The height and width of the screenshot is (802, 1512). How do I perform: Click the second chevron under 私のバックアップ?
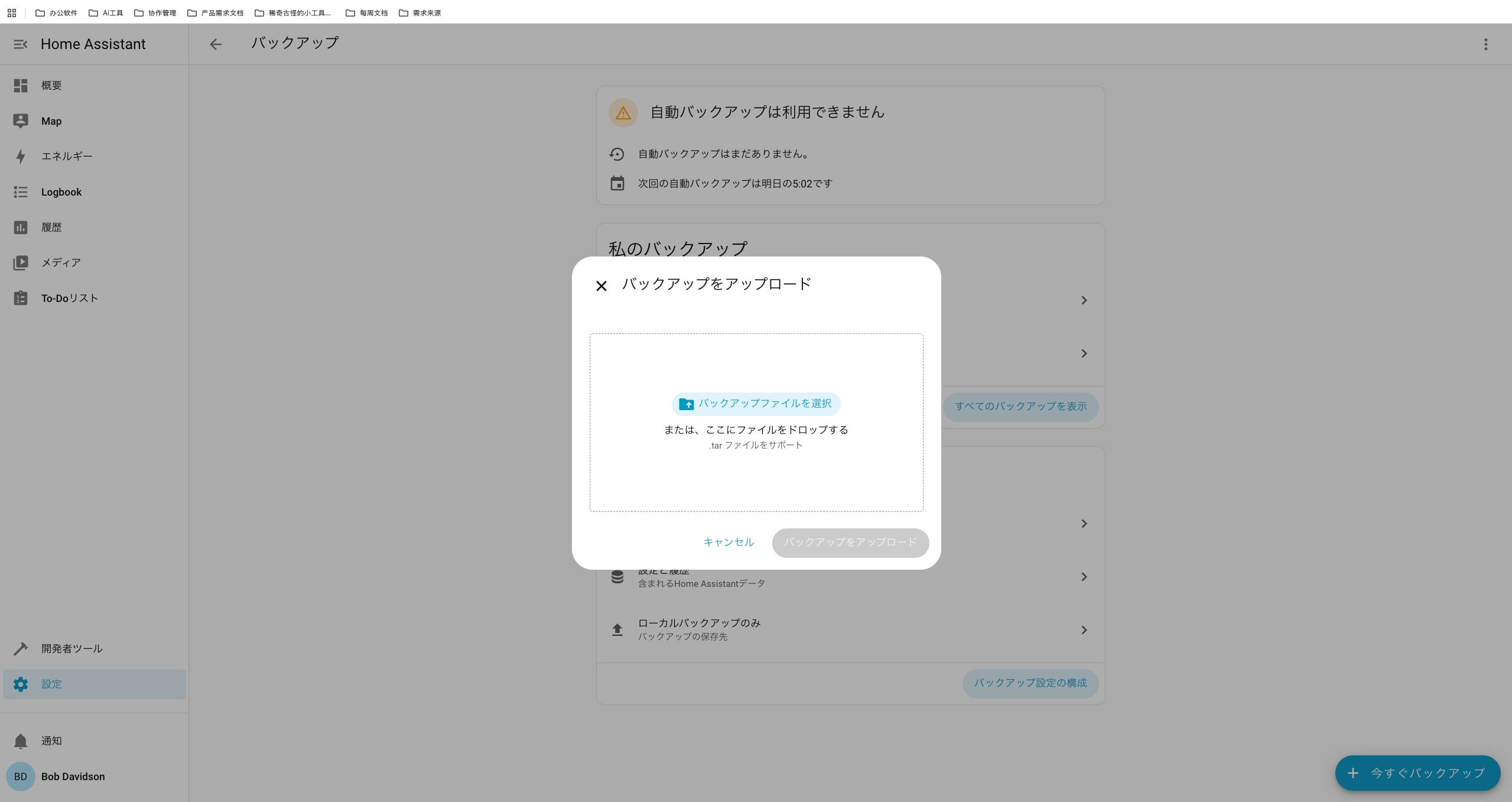click(x=1084, y=353)
